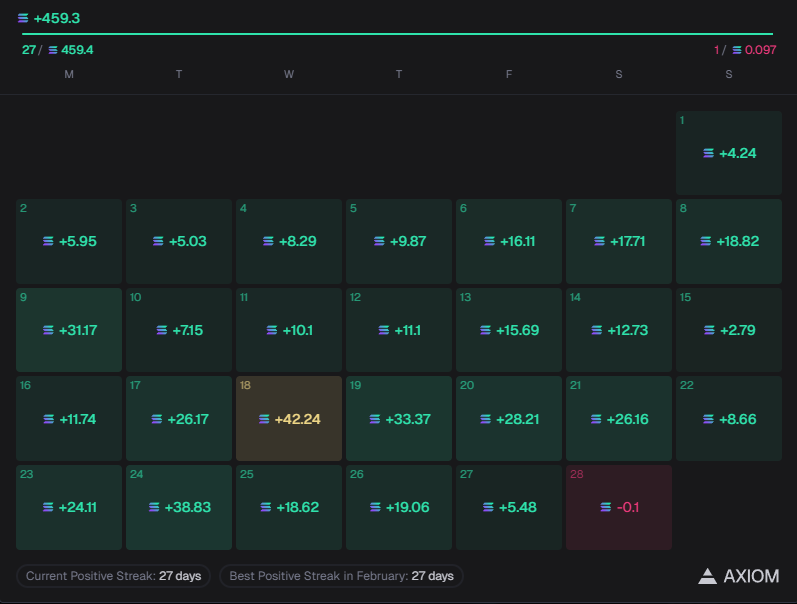Select the day 18 highlighted cell
The image size is (797, 604).
(x=289, y=418)
